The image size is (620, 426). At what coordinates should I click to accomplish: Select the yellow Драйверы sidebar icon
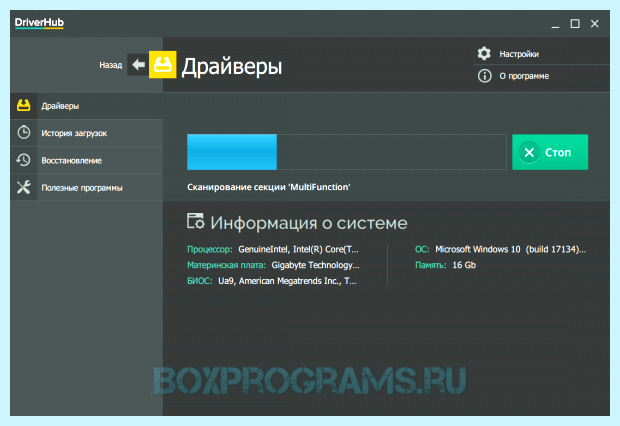tap(23, 106)
